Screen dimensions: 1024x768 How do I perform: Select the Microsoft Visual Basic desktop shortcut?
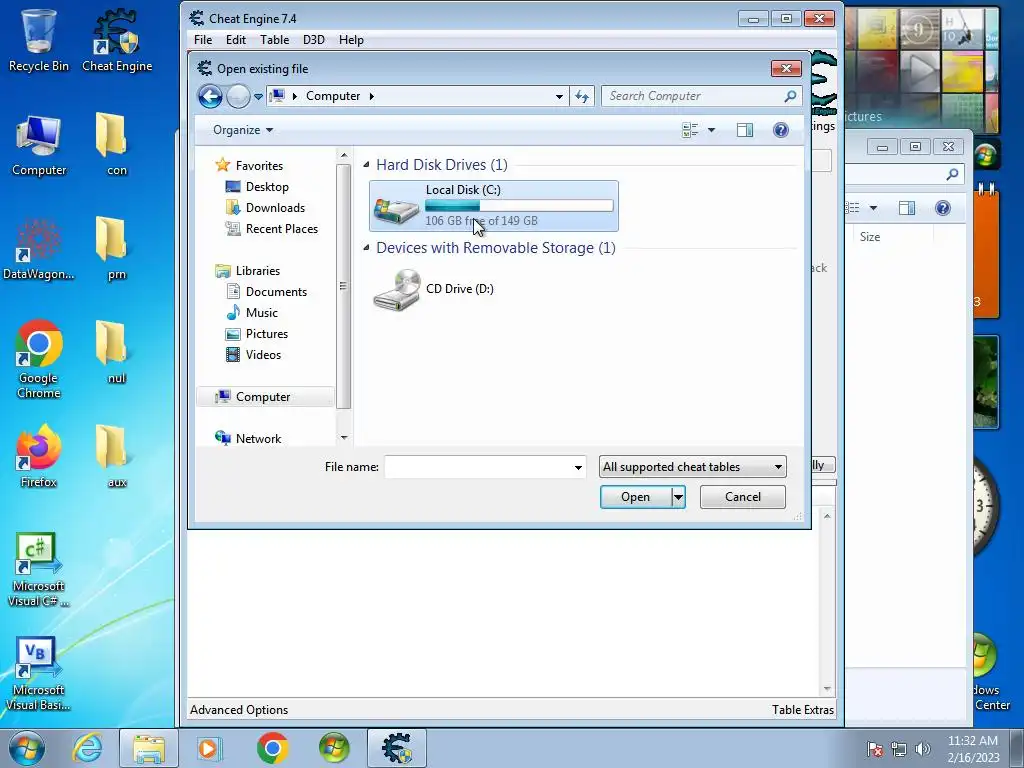click(39, 674)
